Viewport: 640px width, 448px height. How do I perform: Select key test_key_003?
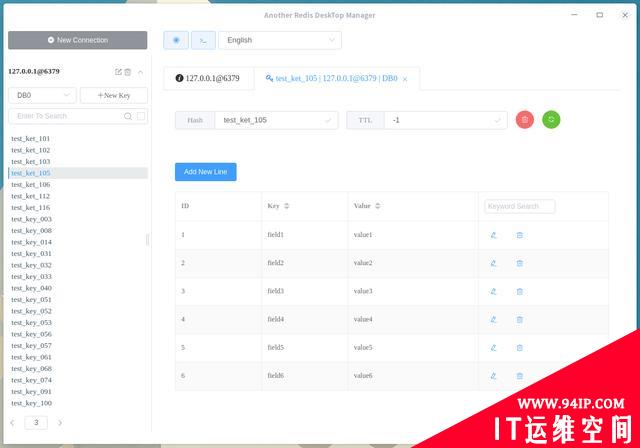click(78, 219)
